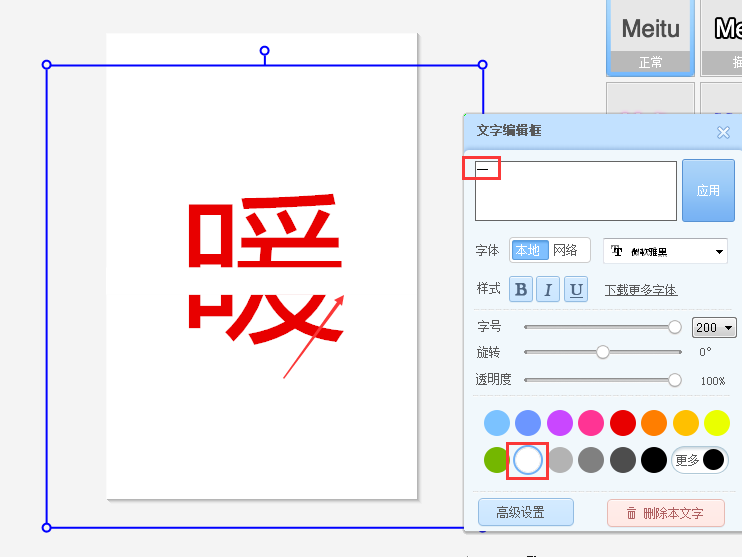Screen dimensions: 742x557
Task: Pick the medium gray color swatch
Action: [x=591, y=460]
